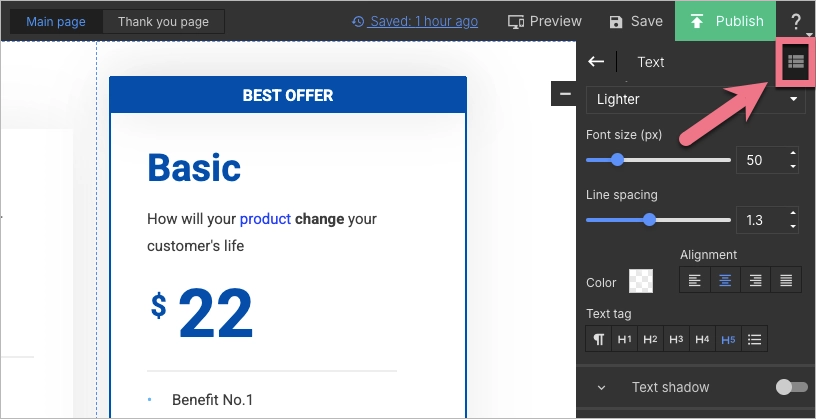Expand the Text shadow section
This screenshot has width=816, height=419.
[602, 387]
